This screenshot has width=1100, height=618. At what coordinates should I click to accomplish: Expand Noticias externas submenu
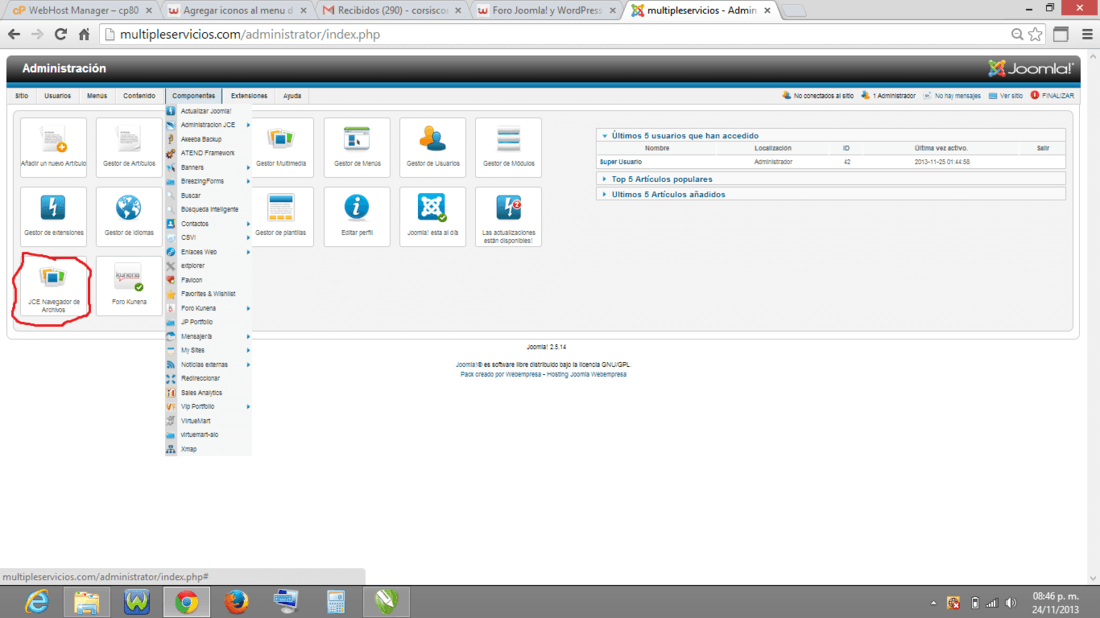point(208,365)
